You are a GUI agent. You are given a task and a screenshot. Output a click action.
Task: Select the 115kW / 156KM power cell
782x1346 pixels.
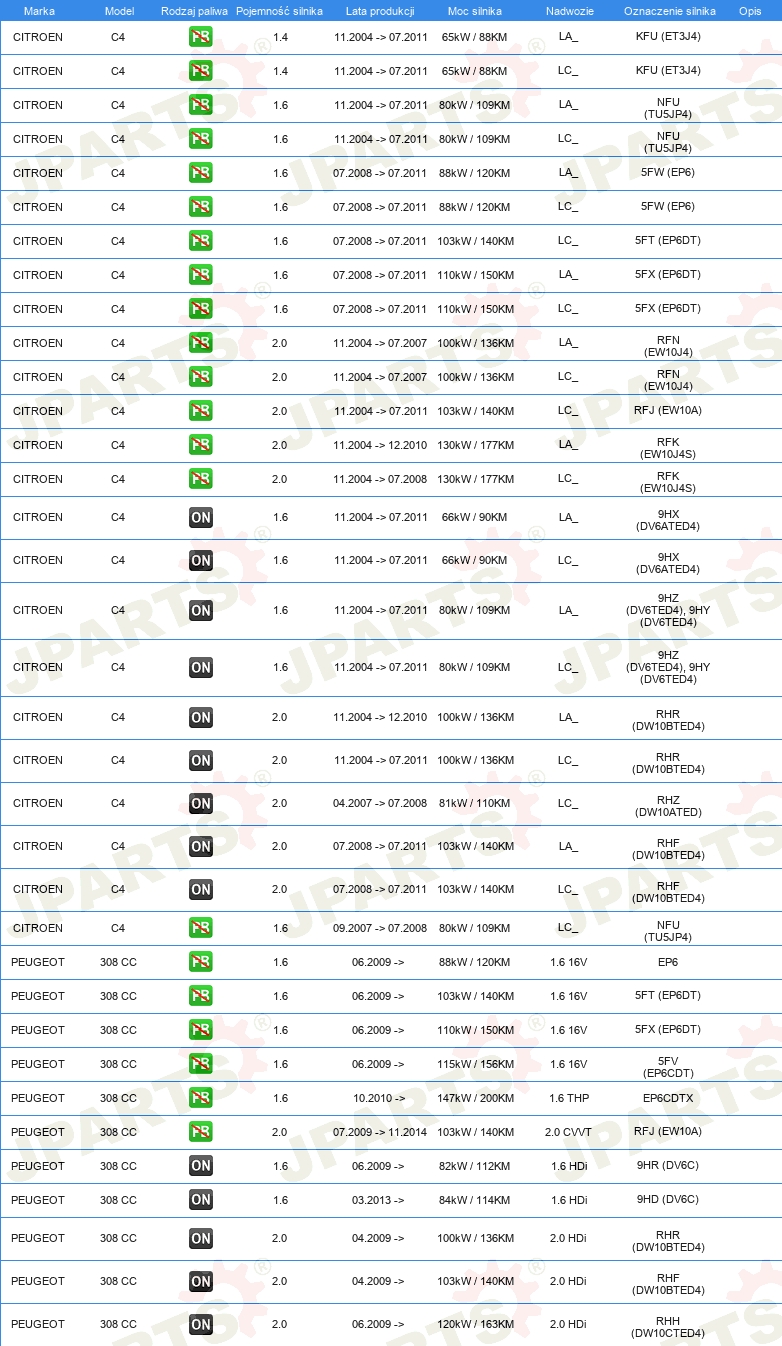[x=476, y=1064]
